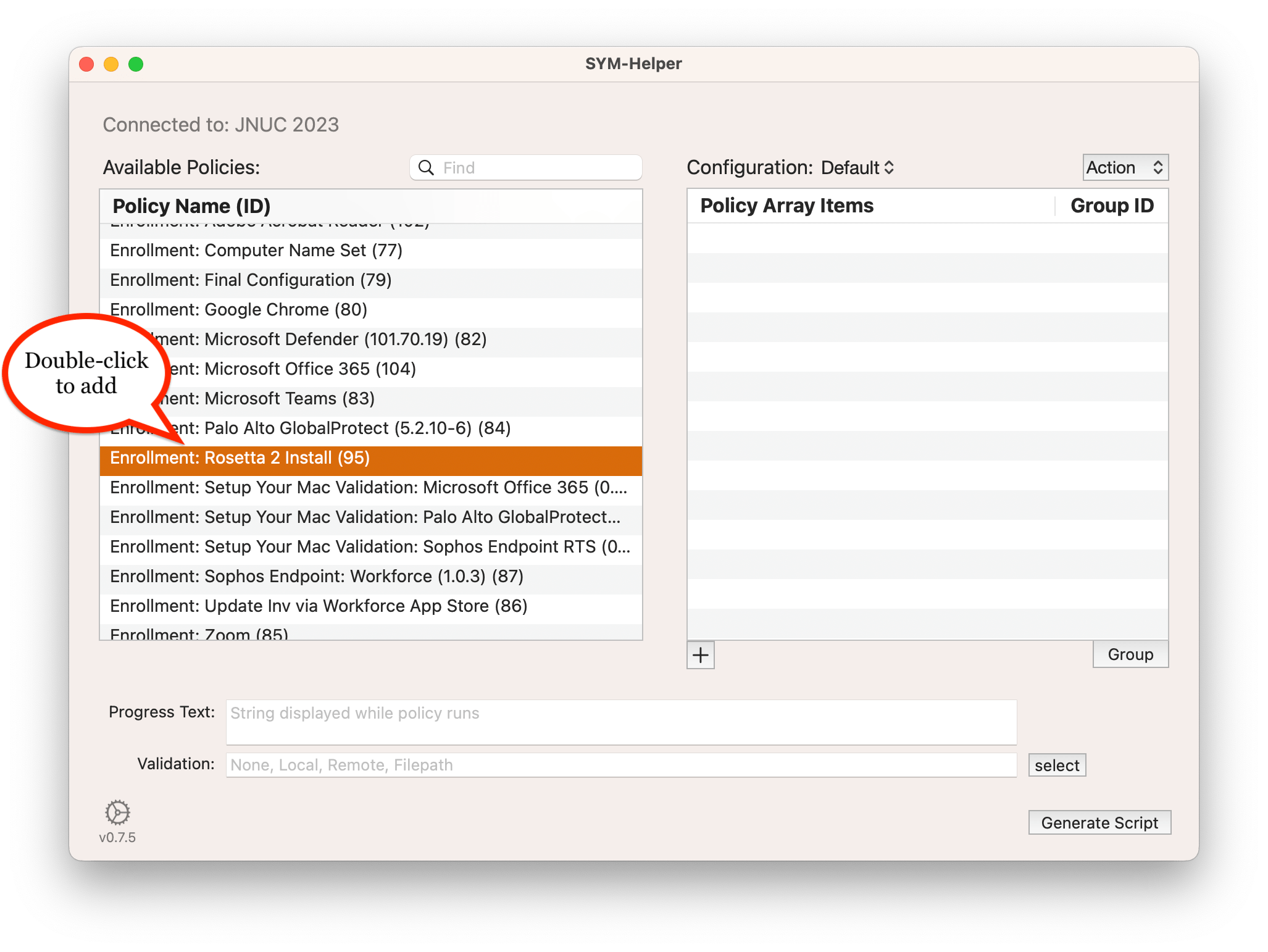
Task: Select Enrollment: Rosetta 2 Install policy
Action: (x=240, y=458)
